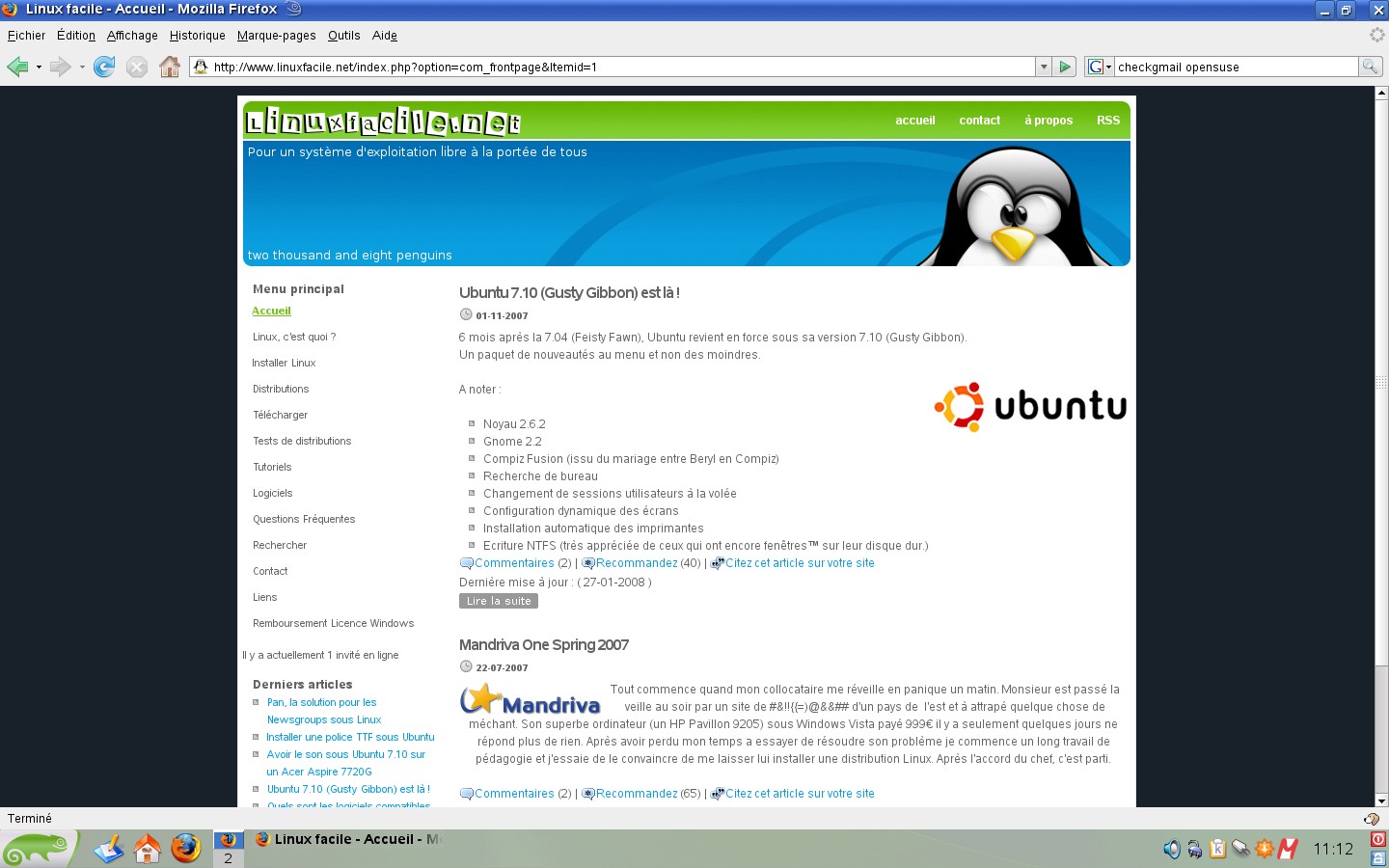Open Linux, c'est quoi ? sidebar link

pyautogui.click(x=294, y=337)
